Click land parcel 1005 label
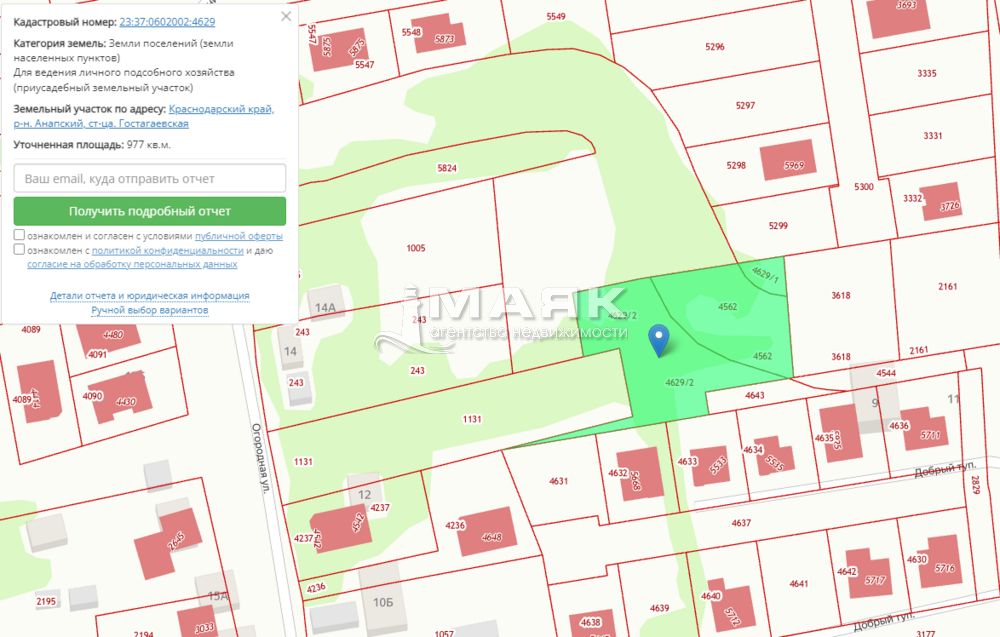Viewport: 1000px width, 637px height. click(x=416, y=248)
